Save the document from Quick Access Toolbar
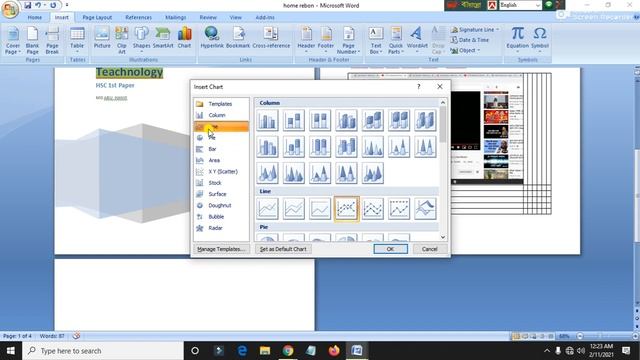640x360 pixels. coord(27,5)
